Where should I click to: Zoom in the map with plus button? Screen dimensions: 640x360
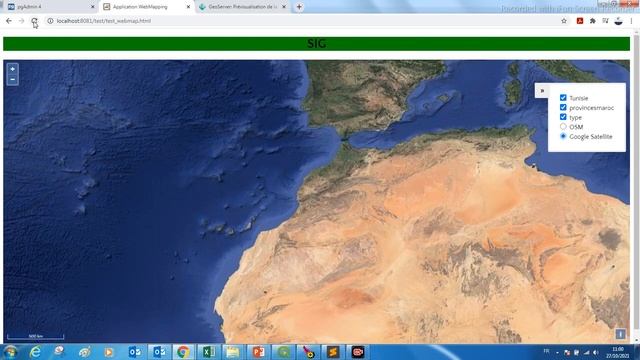coord(13,69)
